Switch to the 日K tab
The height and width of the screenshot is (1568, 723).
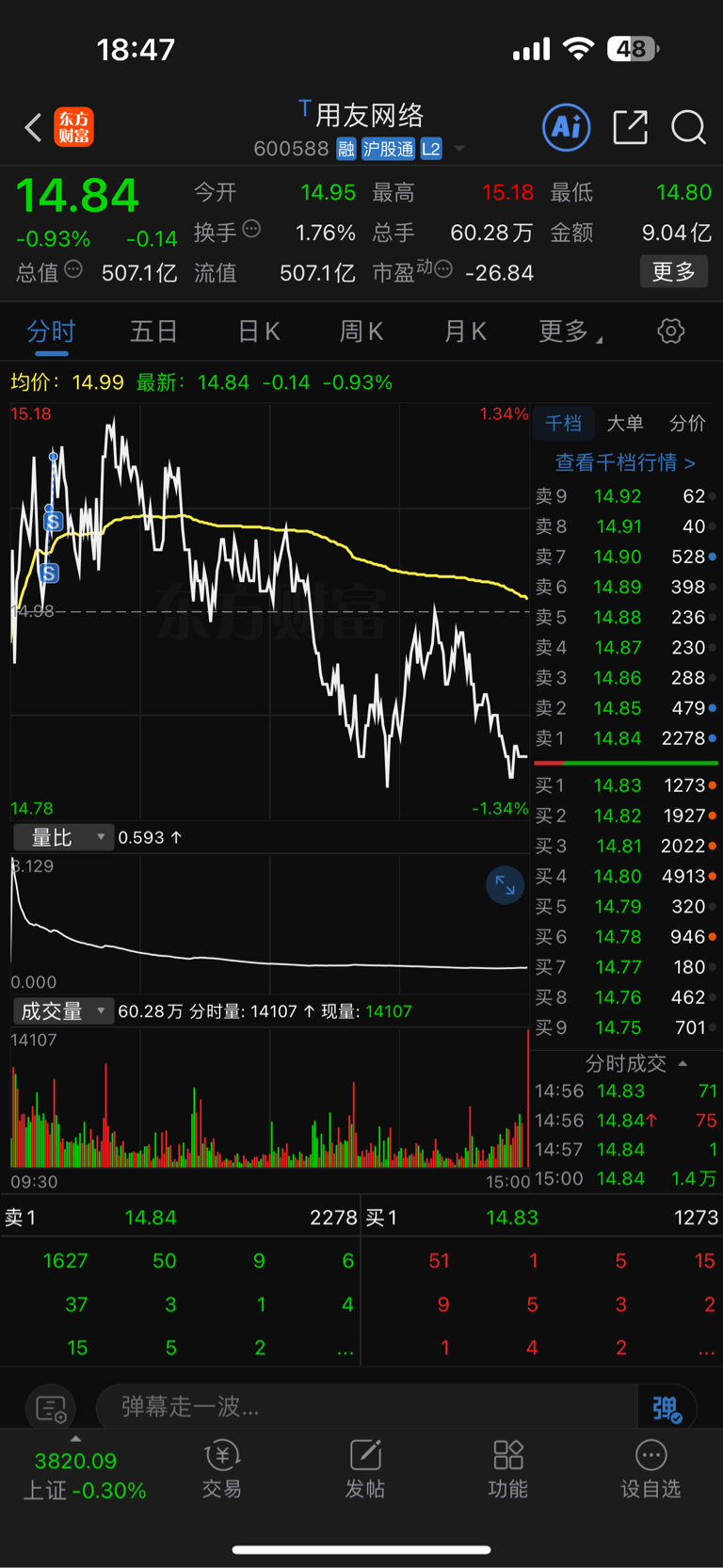coord(258,331)
